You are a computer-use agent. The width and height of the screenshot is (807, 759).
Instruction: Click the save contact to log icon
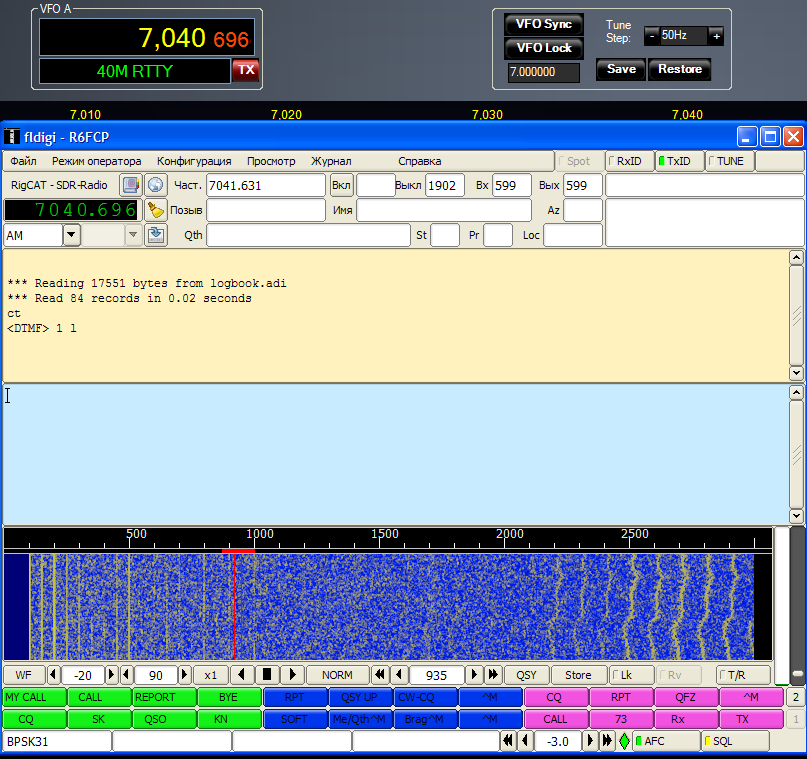pos(155,235)
